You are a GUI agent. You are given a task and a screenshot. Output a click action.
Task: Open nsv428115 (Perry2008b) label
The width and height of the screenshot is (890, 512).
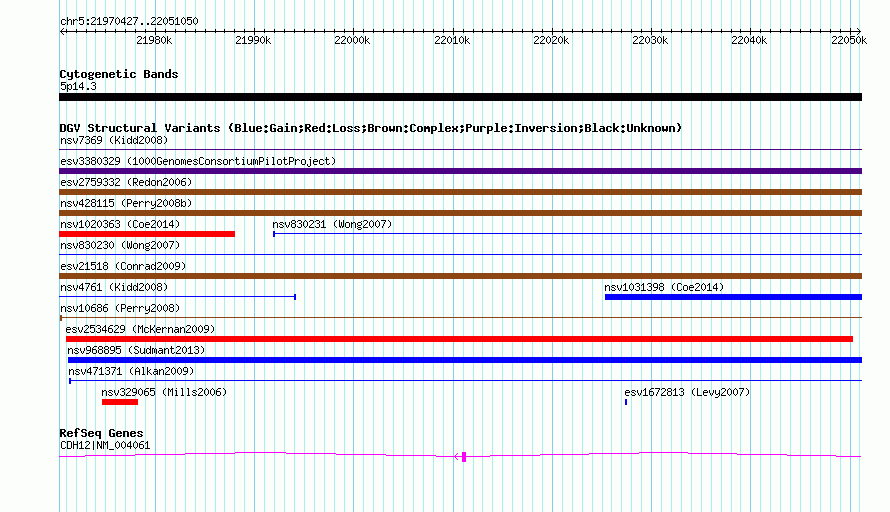126,203
